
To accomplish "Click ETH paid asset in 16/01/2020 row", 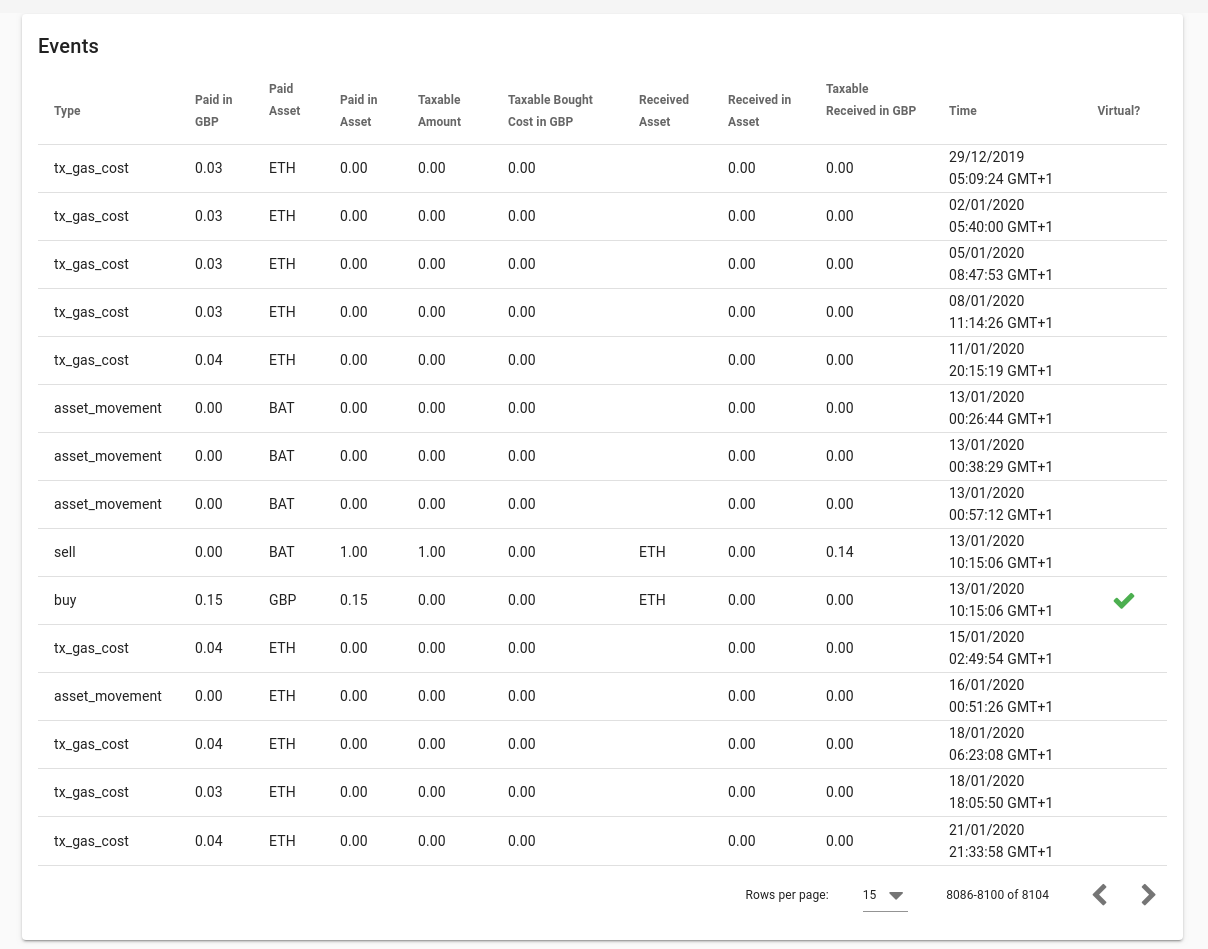I will tap(282, 696).
